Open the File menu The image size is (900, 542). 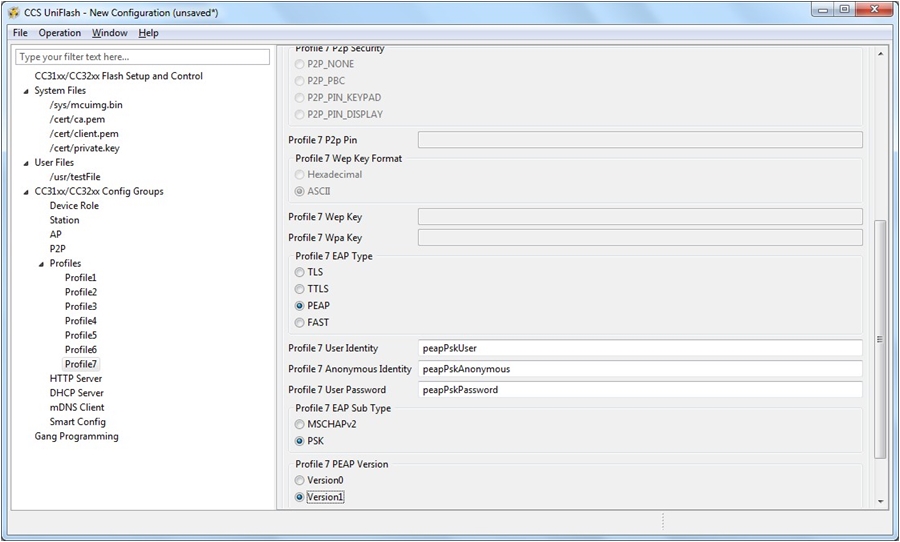pos(20,33)
